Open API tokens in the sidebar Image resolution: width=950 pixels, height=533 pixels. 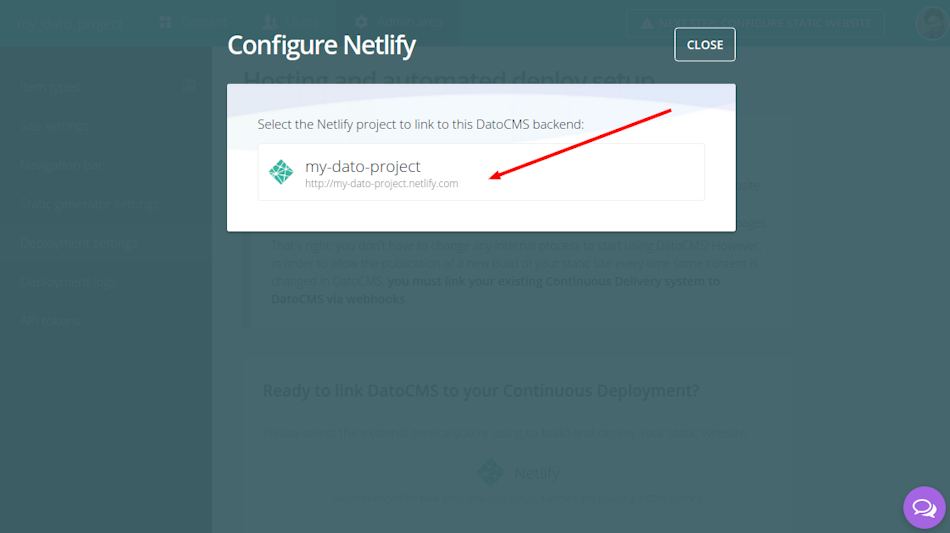(x=50, y=320)
